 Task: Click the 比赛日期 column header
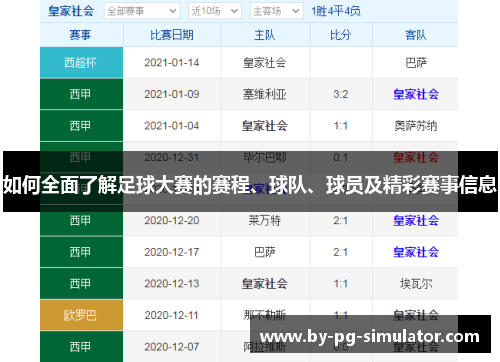point(172,35)
